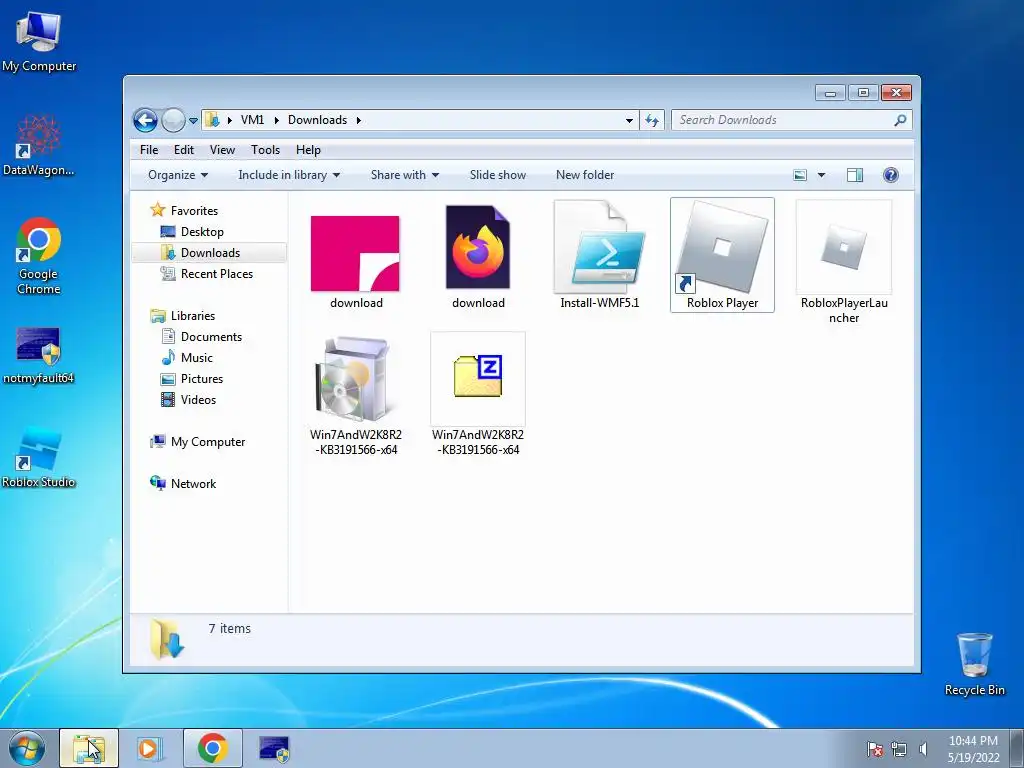Open the Action Center flag tray icon
The height and width of the screenshot is (768, 1024).
coord(874,749)
